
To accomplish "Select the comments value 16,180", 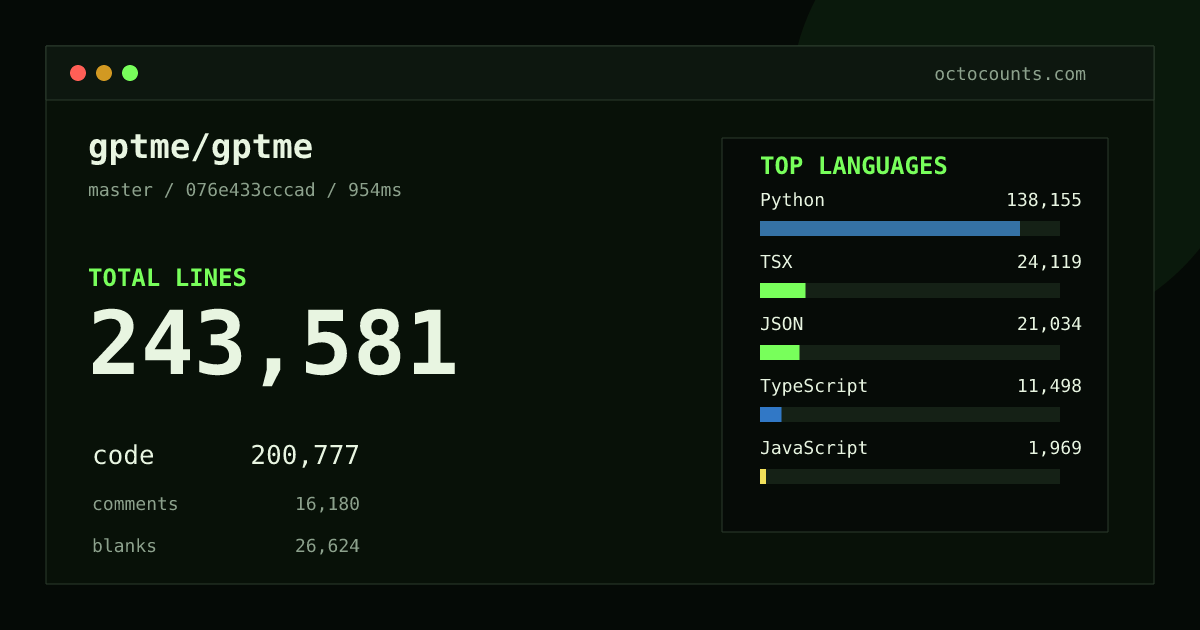I will (x=327, y=504).
